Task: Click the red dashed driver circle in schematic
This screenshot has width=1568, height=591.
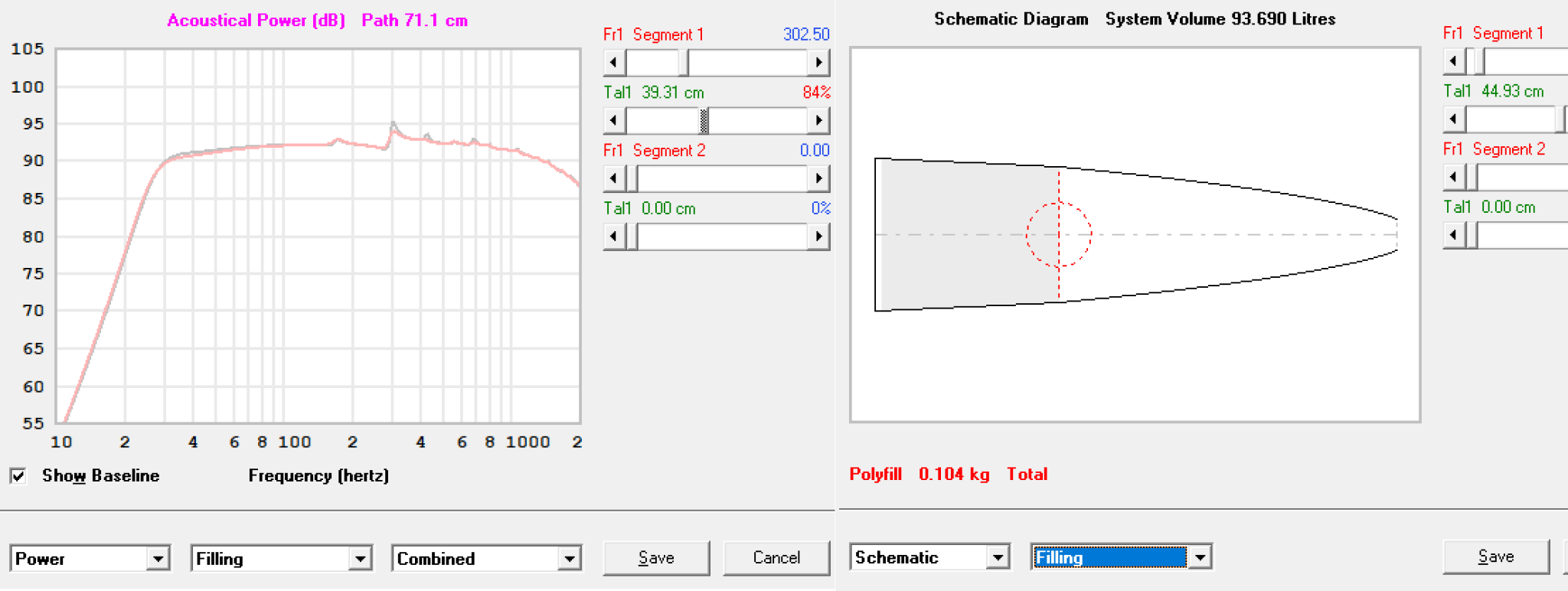Action: tap(1059, 234)
